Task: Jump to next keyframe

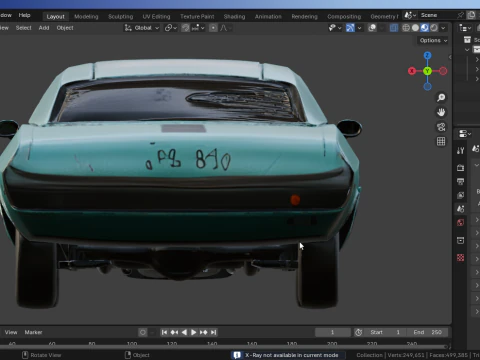Action: (203, 332)
